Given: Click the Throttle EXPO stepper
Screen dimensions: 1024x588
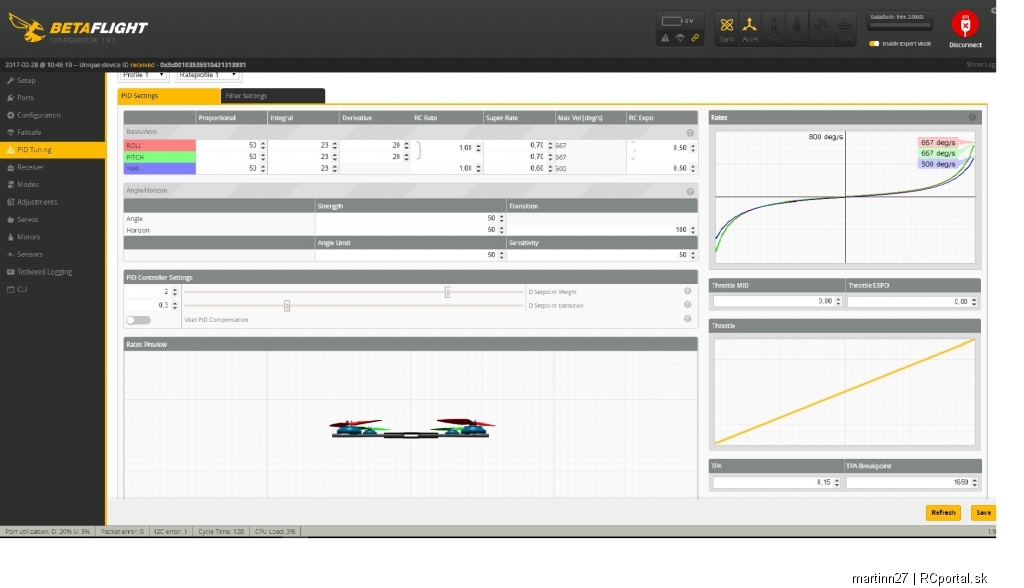Looking at the screenshot, I should click(x=974, y=302).
